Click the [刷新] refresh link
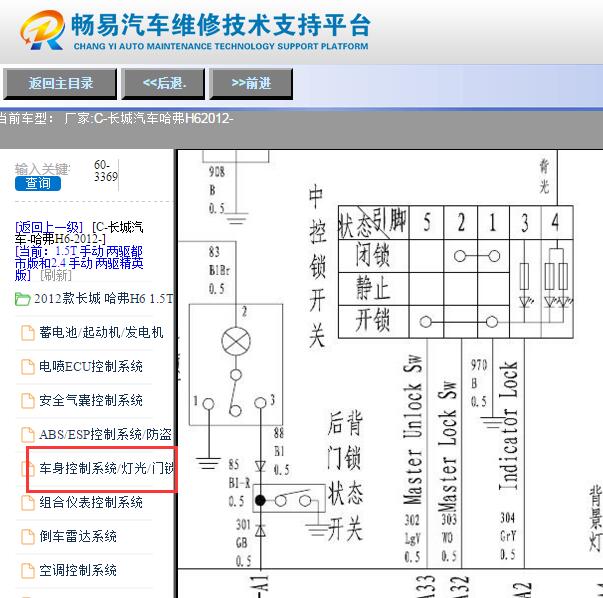The image size is (603, 598). pos(56,275)
